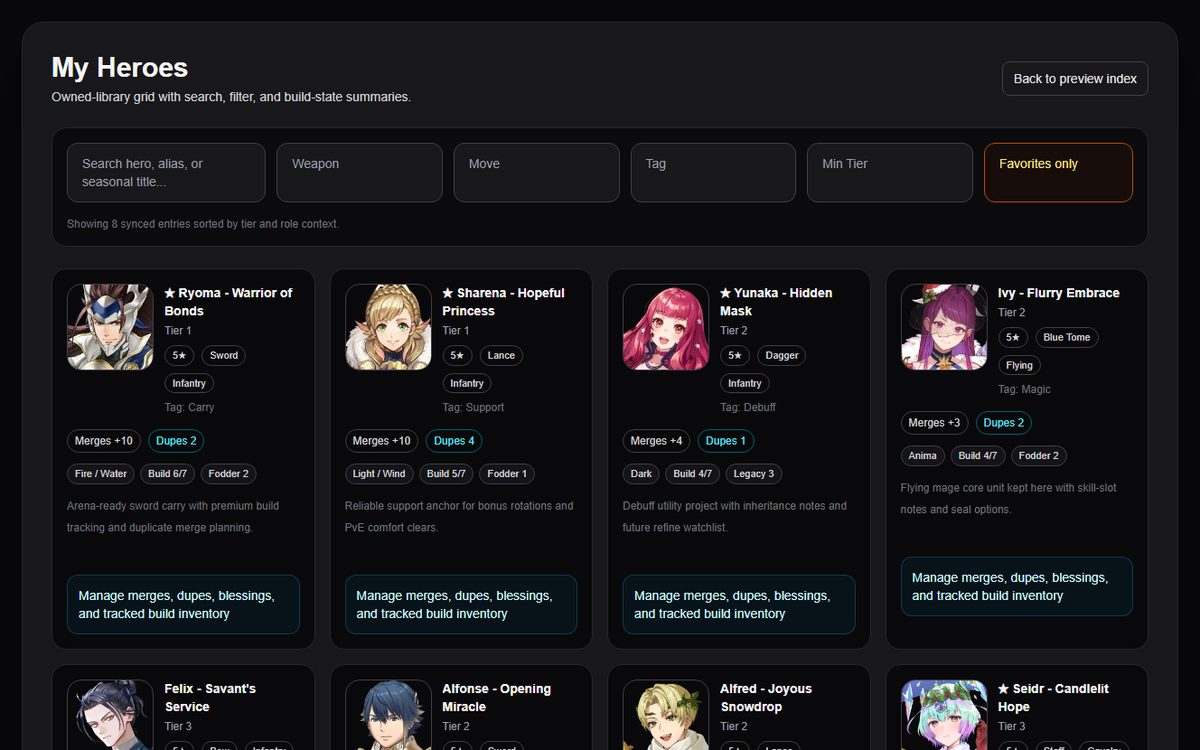Open Ryoma's manage merges and dupes link
This screenshot has height=750, width=1200.
tap(183, 604)
